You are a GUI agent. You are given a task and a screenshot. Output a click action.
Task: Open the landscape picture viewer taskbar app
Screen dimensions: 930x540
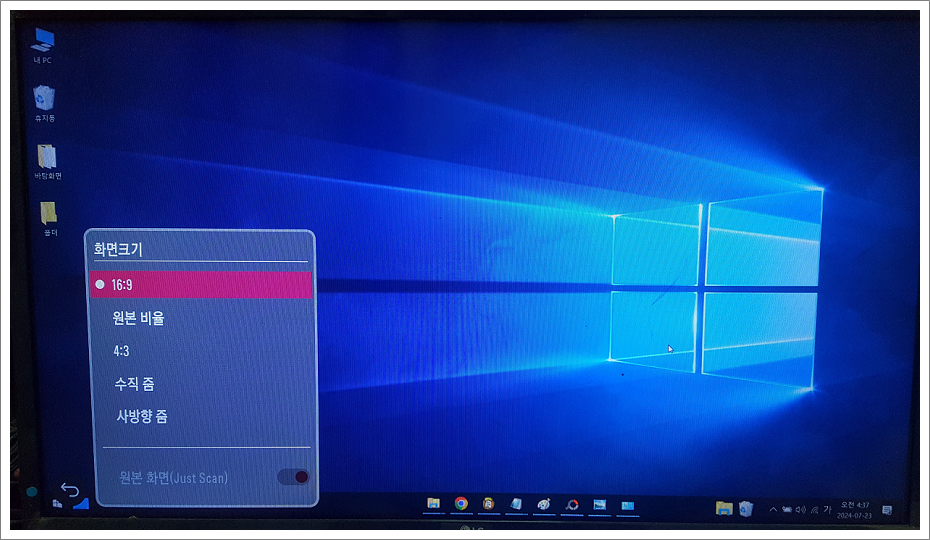[x=600, y=505]
